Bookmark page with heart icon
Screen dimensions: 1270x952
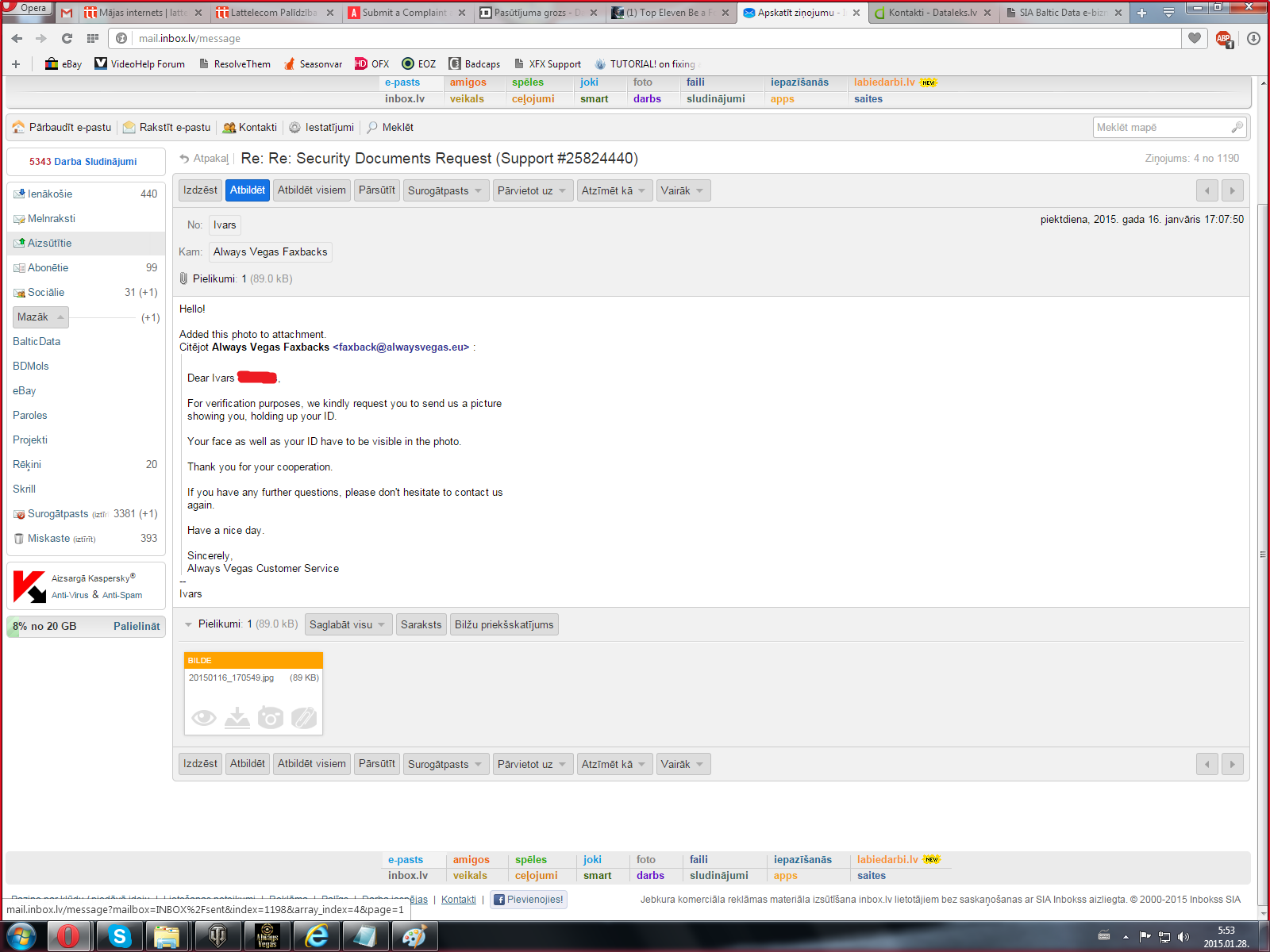[1195, 38]
